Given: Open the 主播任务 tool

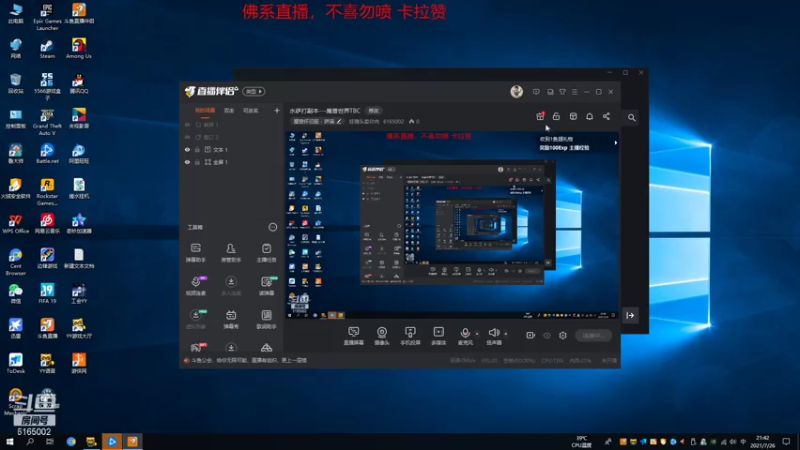Looking at the screenshot, I should [266, 253].
